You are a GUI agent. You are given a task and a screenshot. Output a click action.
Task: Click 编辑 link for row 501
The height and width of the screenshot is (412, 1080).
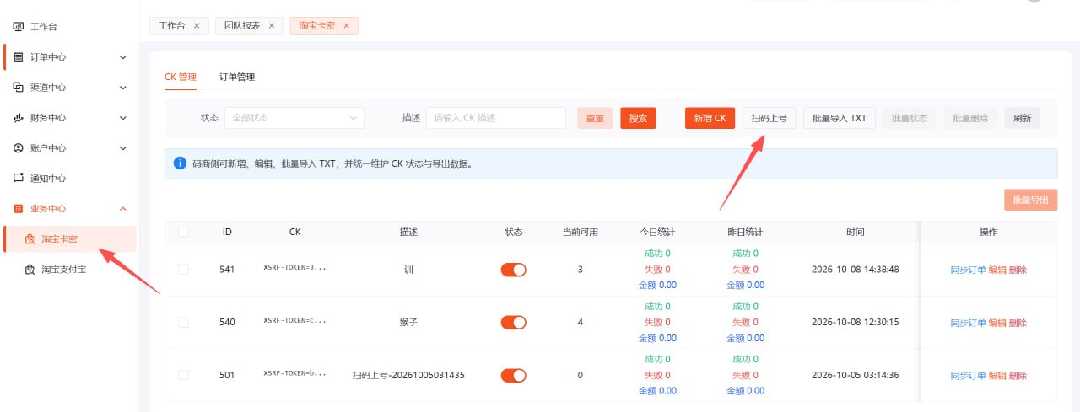[997, 375]
